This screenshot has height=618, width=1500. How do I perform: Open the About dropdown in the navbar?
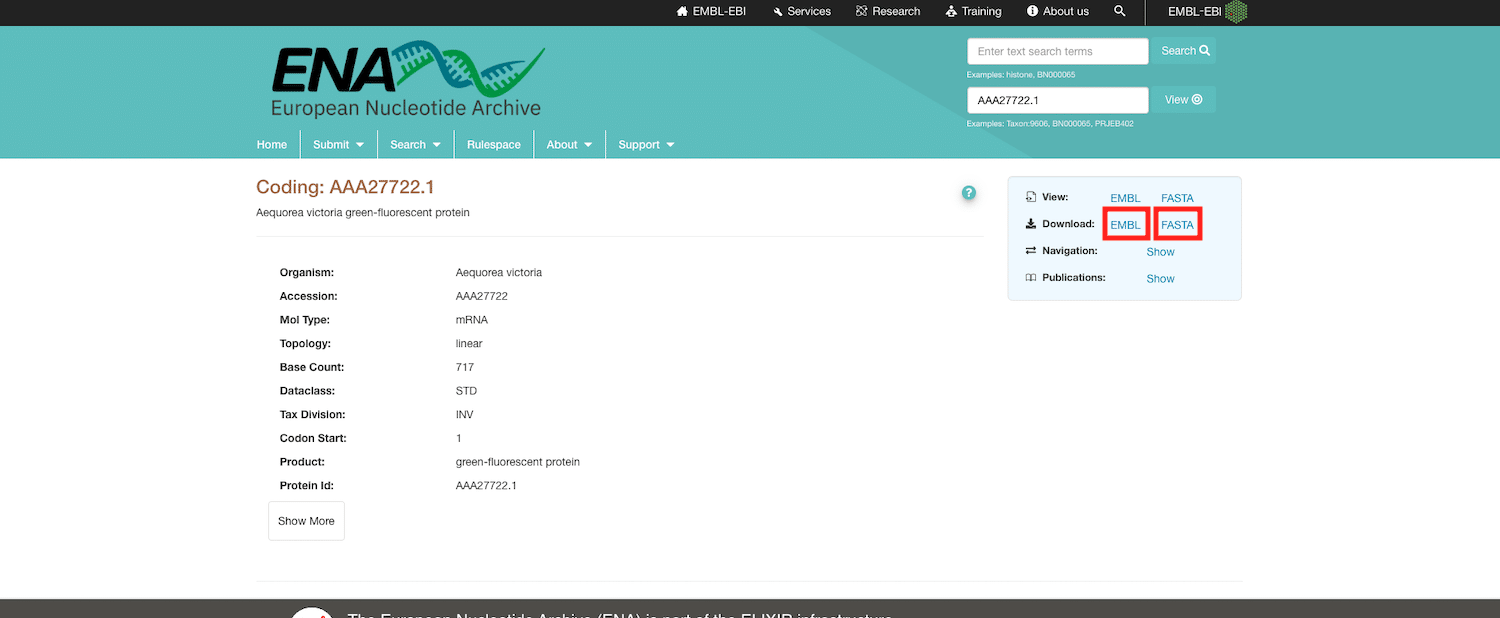tap(569, 145)
